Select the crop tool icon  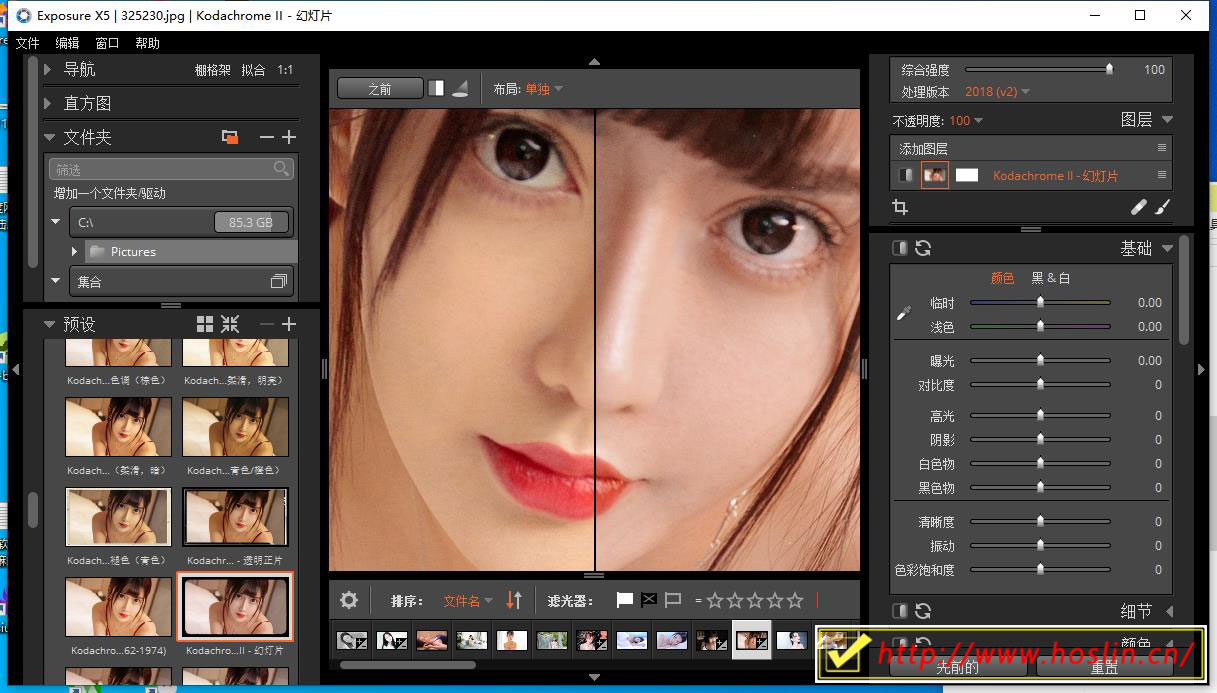900,207
